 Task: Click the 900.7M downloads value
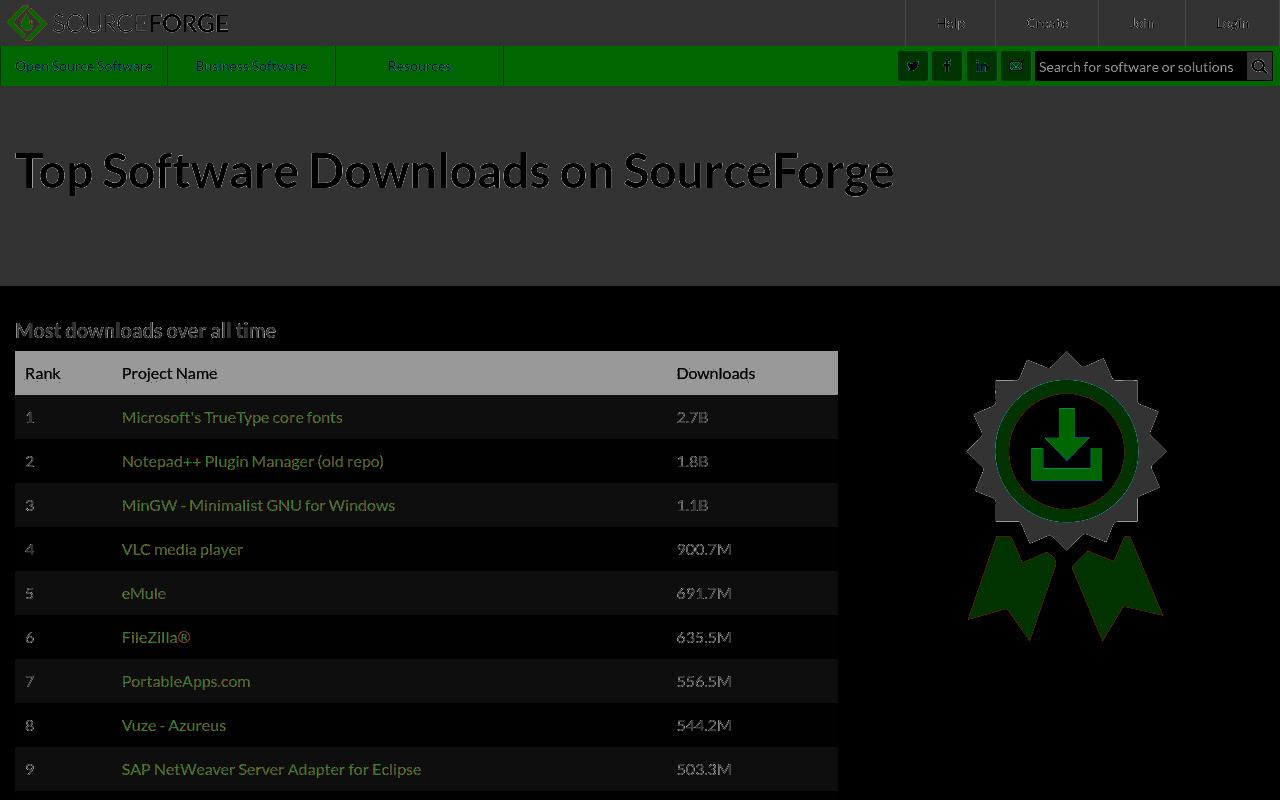pyautogui.click(x=704, y=549)
